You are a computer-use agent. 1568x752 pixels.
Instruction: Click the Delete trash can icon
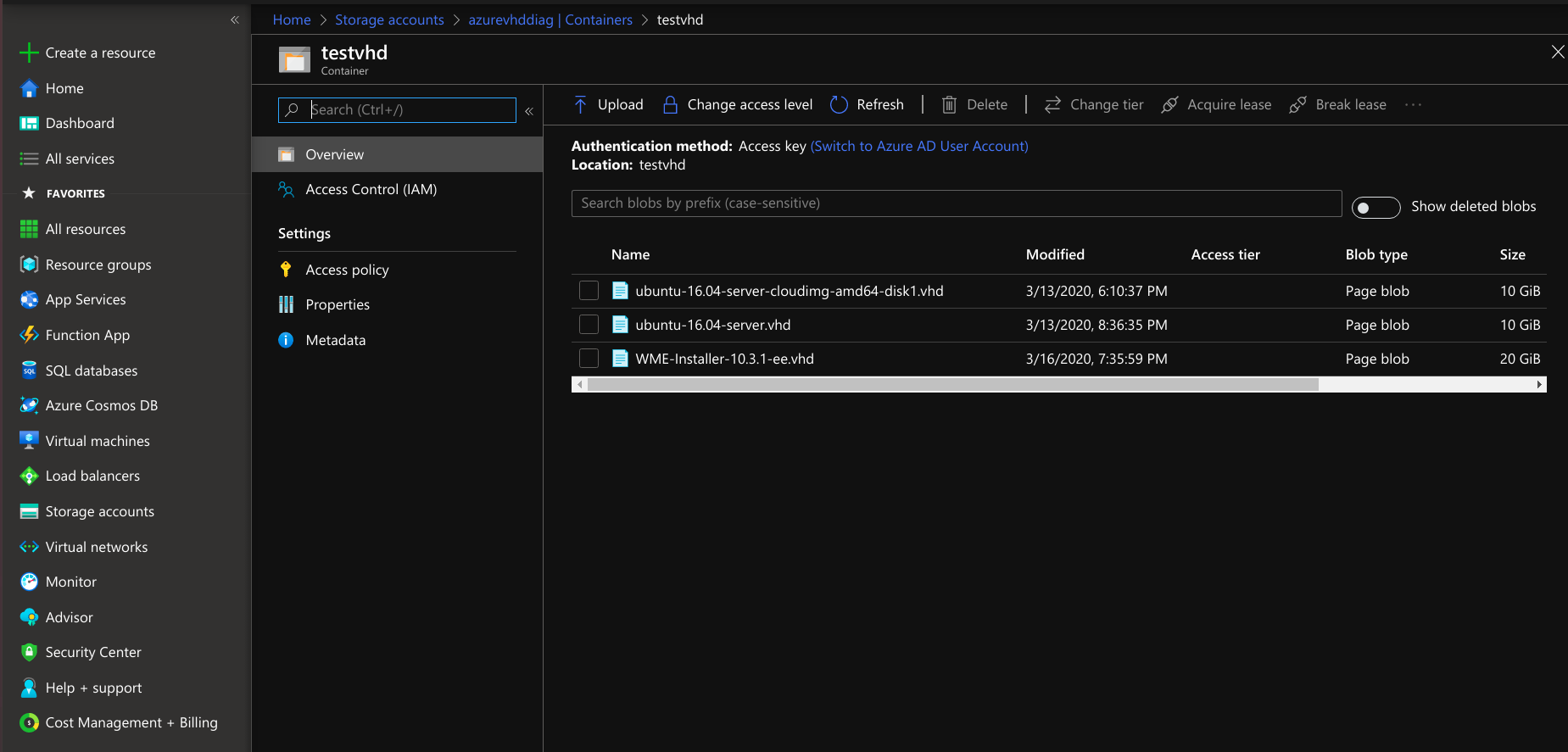click(x=949, y=105)
